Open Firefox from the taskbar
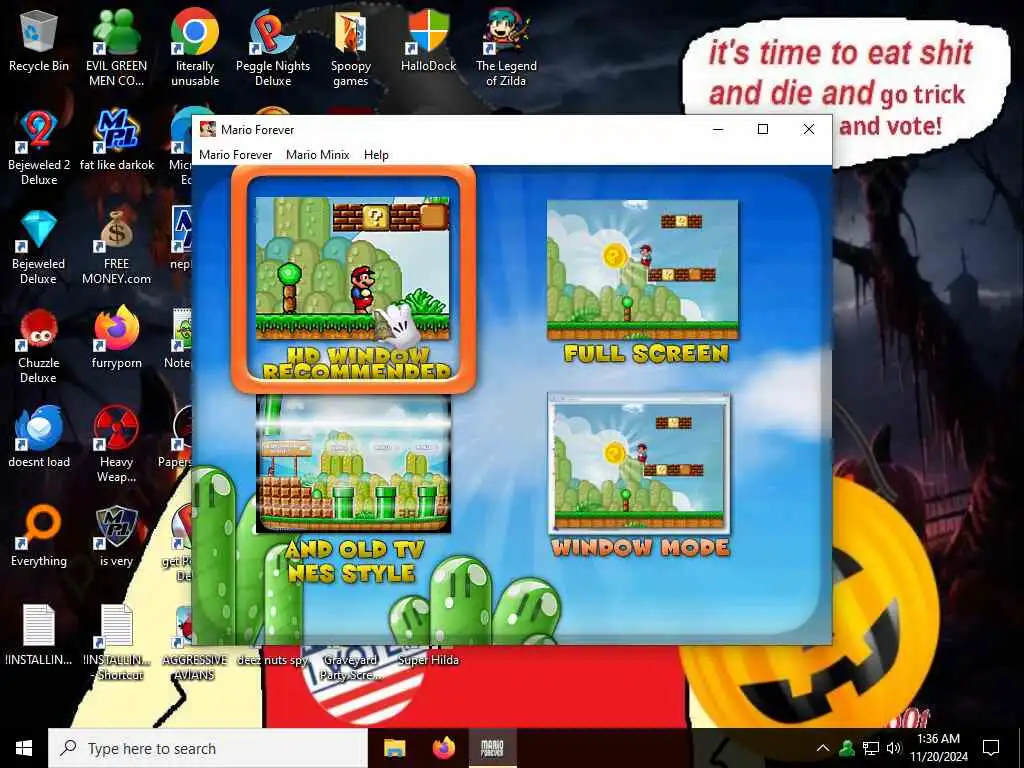The image size is (1024, 768). point(443,748)
